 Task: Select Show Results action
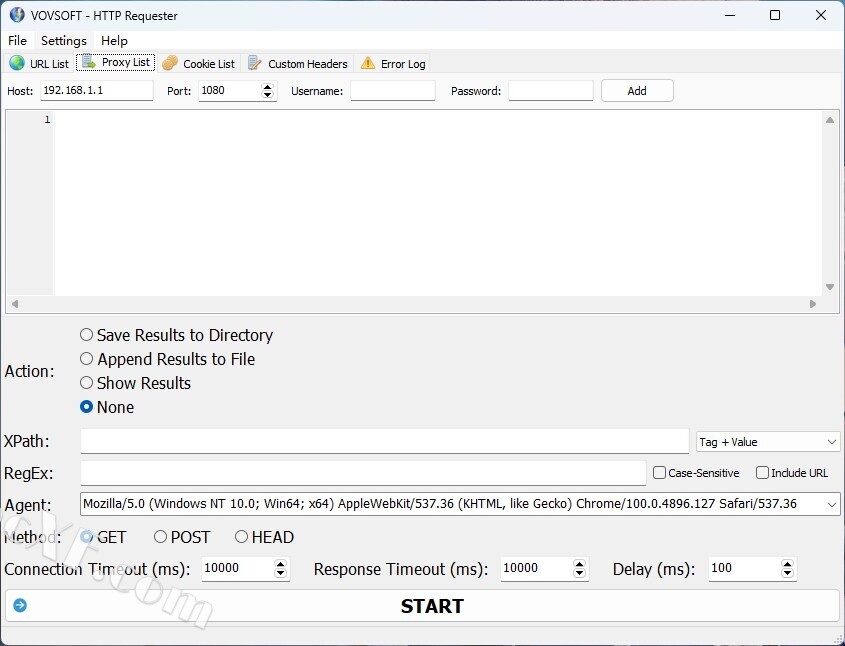[86, 383]
